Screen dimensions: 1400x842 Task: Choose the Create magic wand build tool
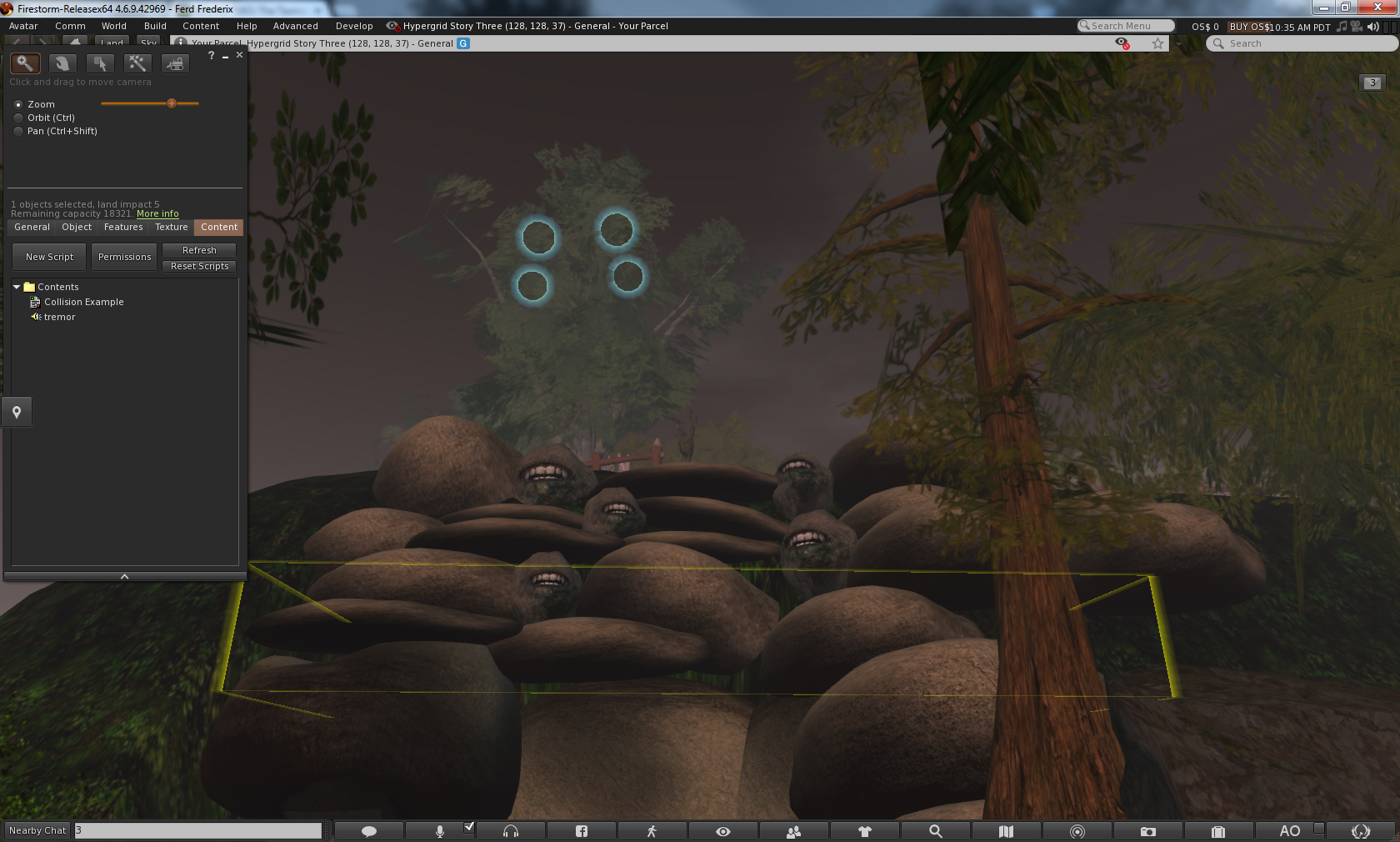click(137, 63)
